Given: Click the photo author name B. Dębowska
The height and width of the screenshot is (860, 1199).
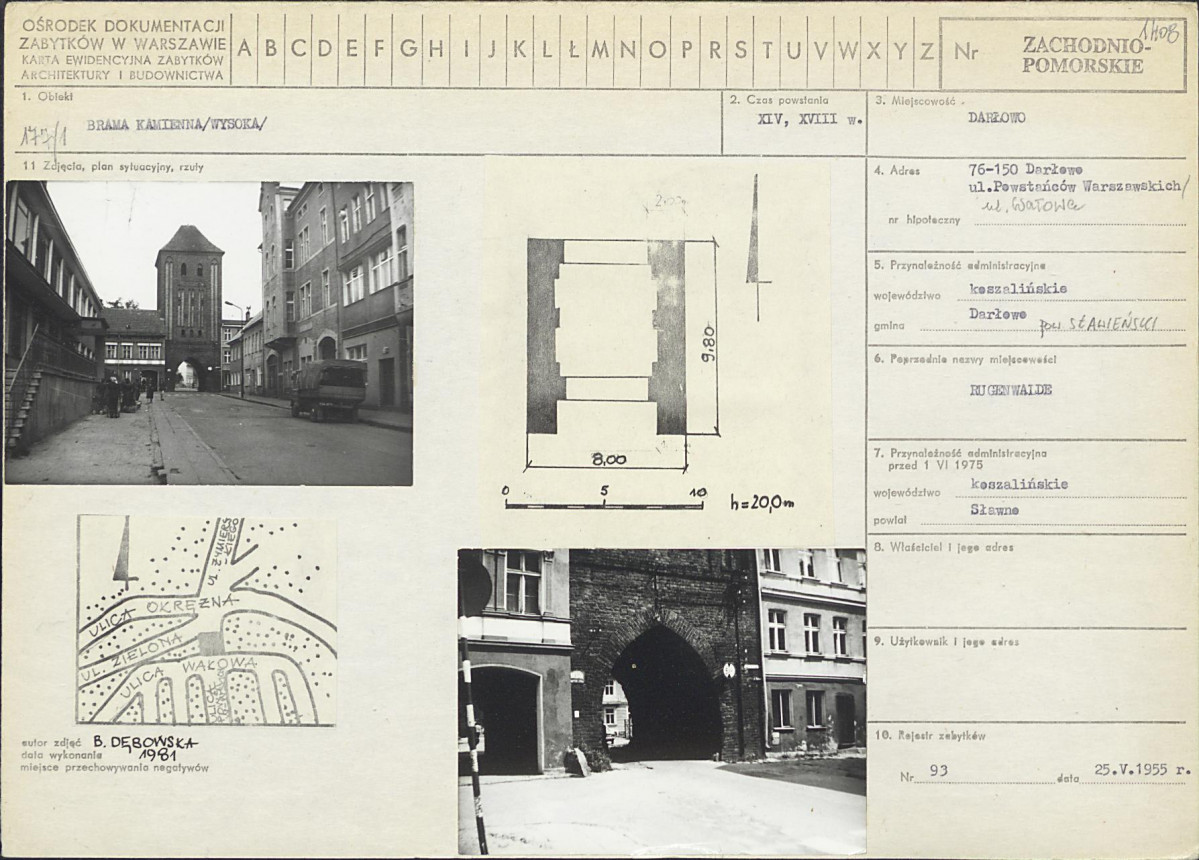Looking at the screenshot, I should [x=145, y=742].
